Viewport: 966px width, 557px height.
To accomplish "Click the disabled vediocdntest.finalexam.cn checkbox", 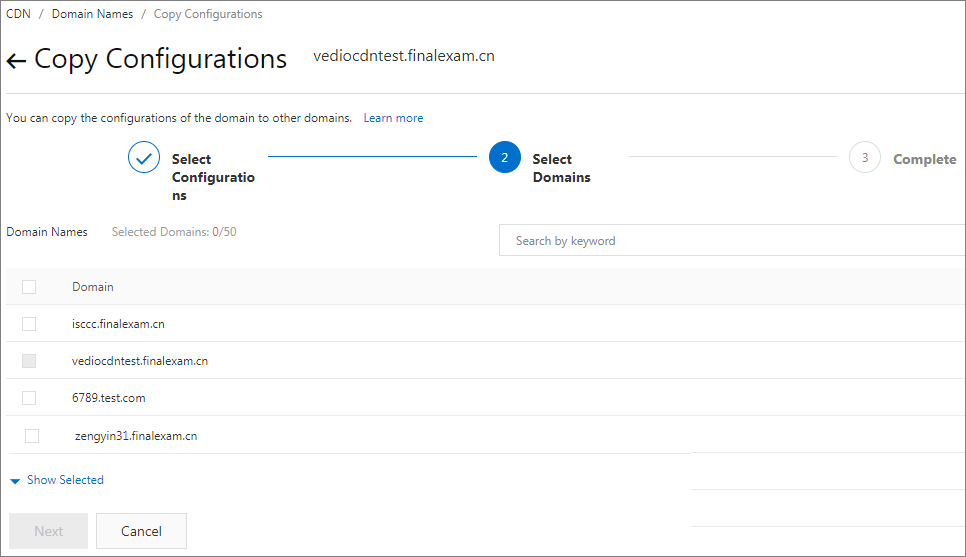I will point(29,360).
